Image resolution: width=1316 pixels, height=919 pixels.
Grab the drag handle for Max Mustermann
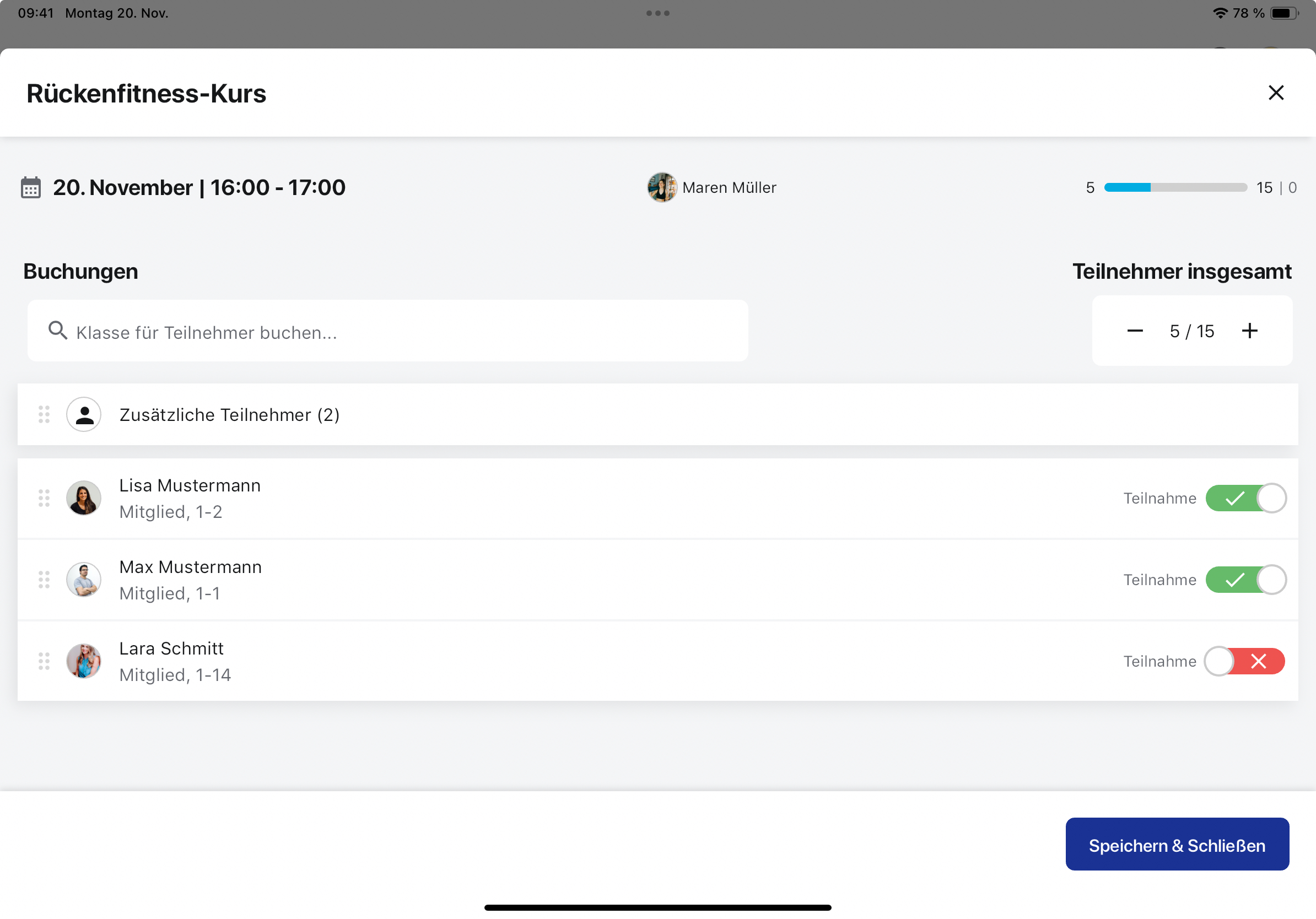point(44,580)
